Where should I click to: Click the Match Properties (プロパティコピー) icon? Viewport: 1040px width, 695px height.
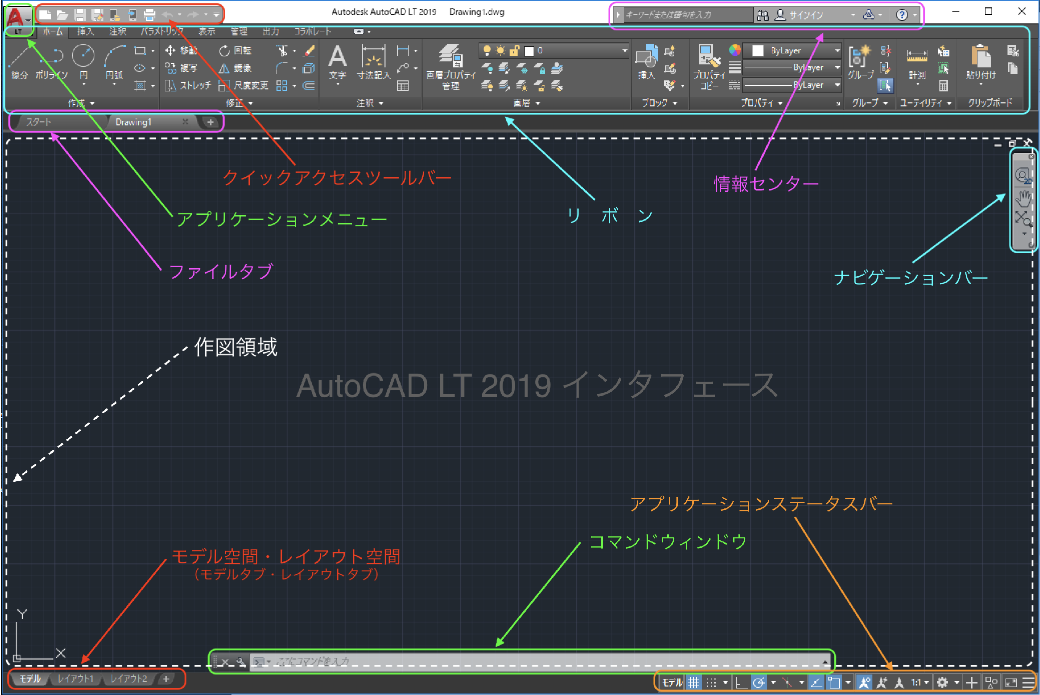[709, 66]
